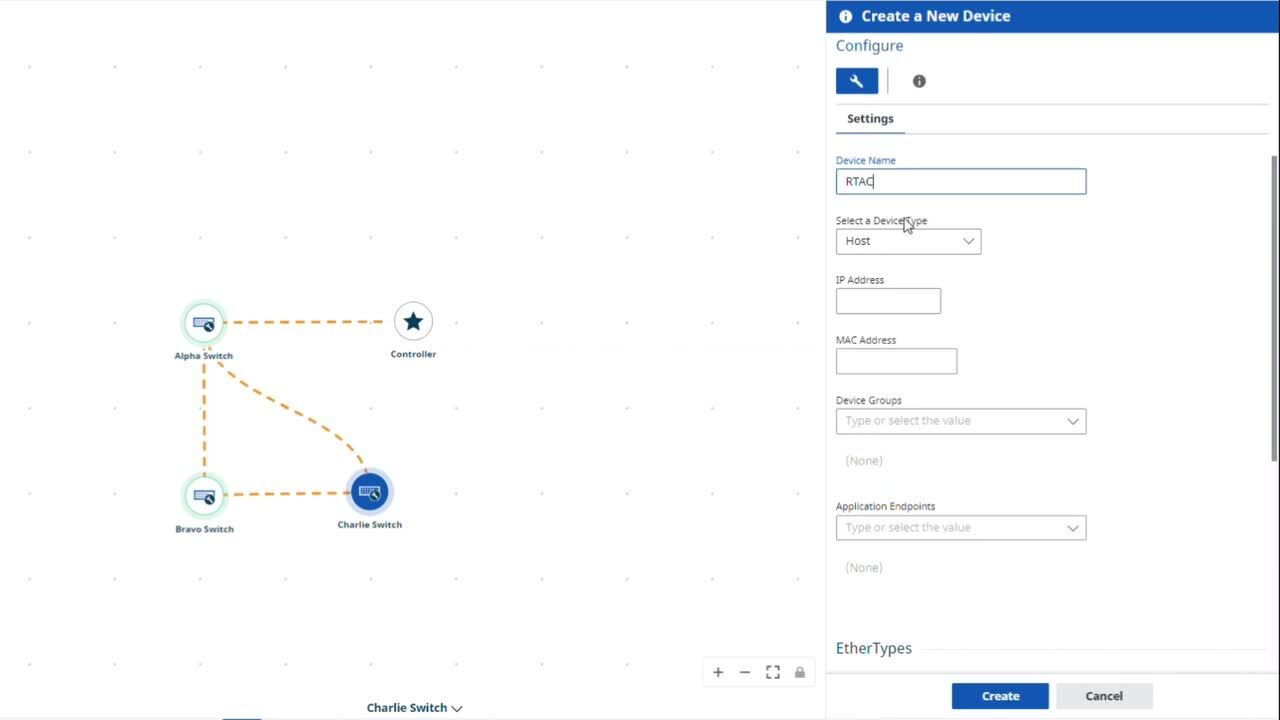Toggle the topology lock icon
Viewport: 1280px width, 720px height.
coord(800,673)
